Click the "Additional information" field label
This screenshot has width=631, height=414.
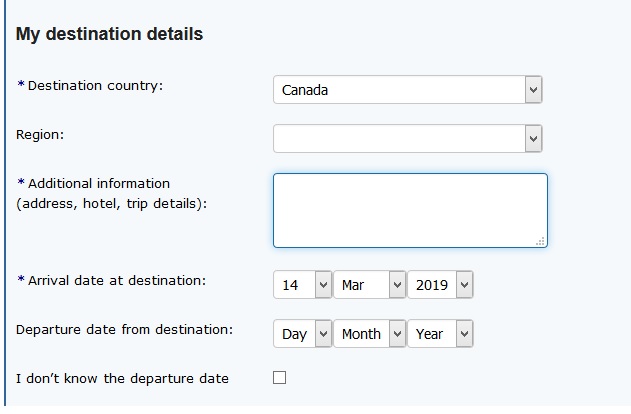click(99, 183)
